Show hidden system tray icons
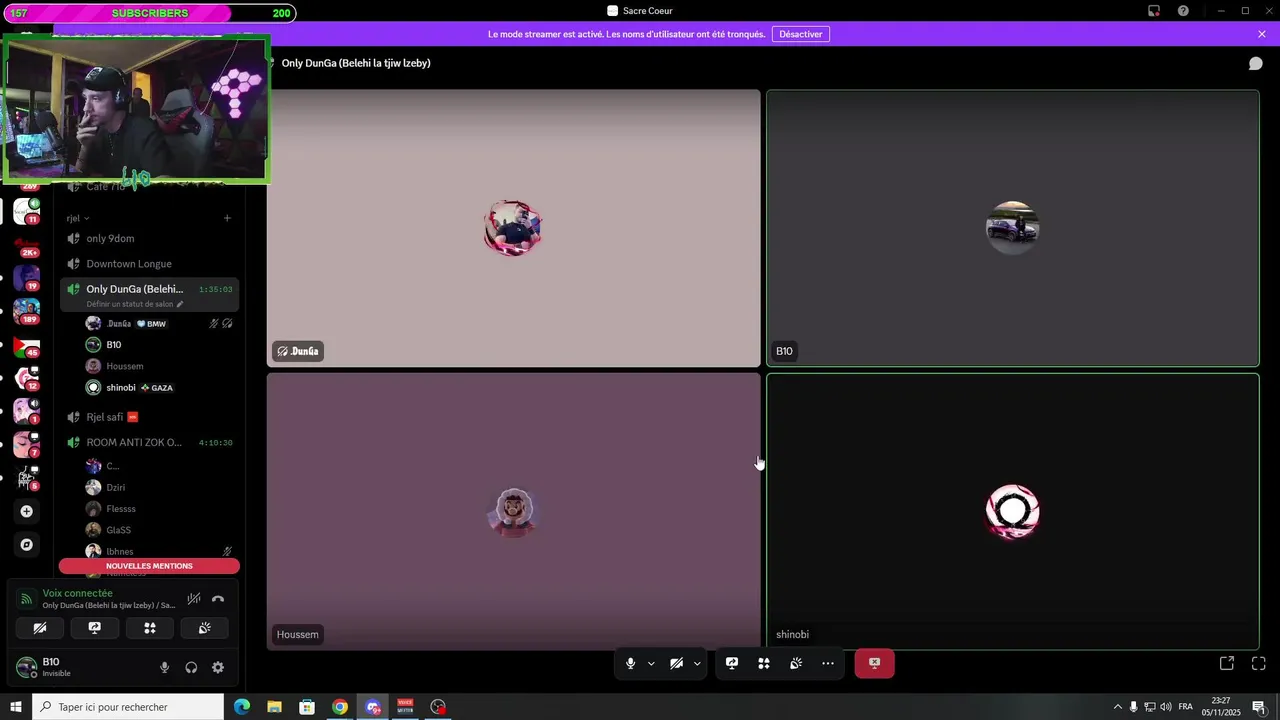 point(1118,707)
